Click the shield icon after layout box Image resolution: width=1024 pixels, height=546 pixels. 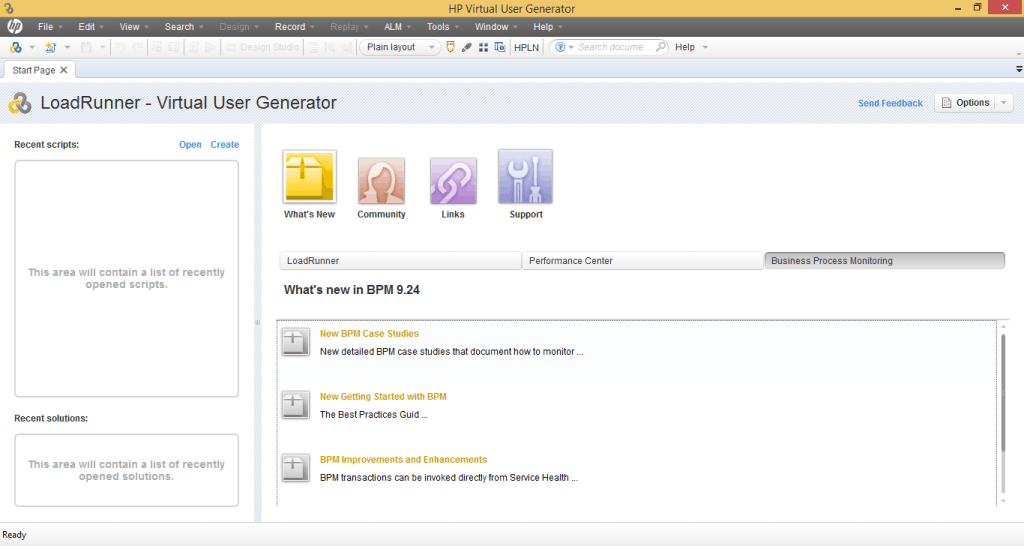(450, 47)
